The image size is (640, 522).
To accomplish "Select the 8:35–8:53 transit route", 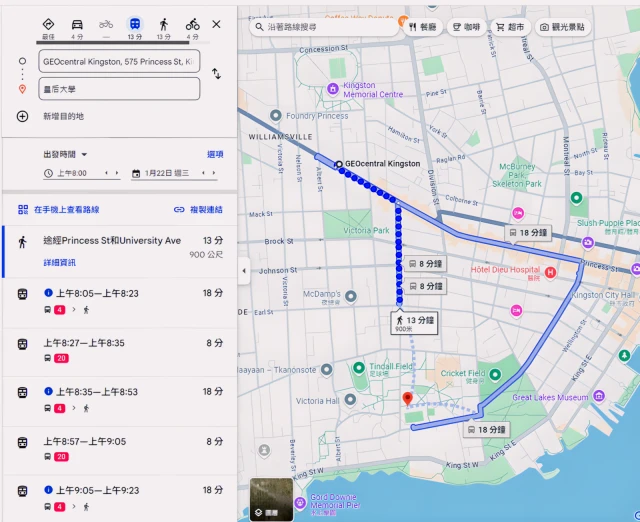I will coord(120,401).
